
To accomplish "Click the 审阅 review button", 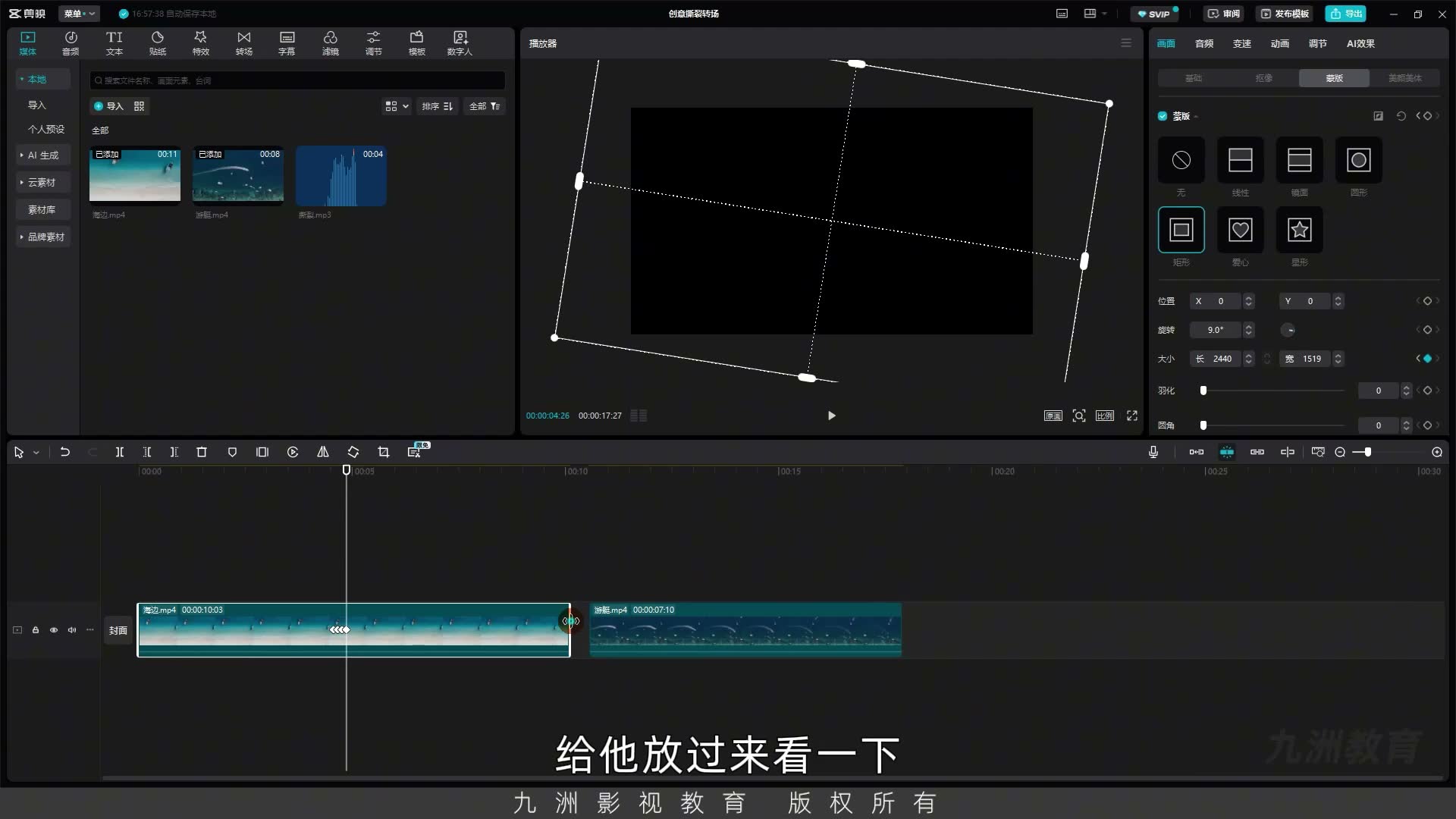I will pos(1224,14).
